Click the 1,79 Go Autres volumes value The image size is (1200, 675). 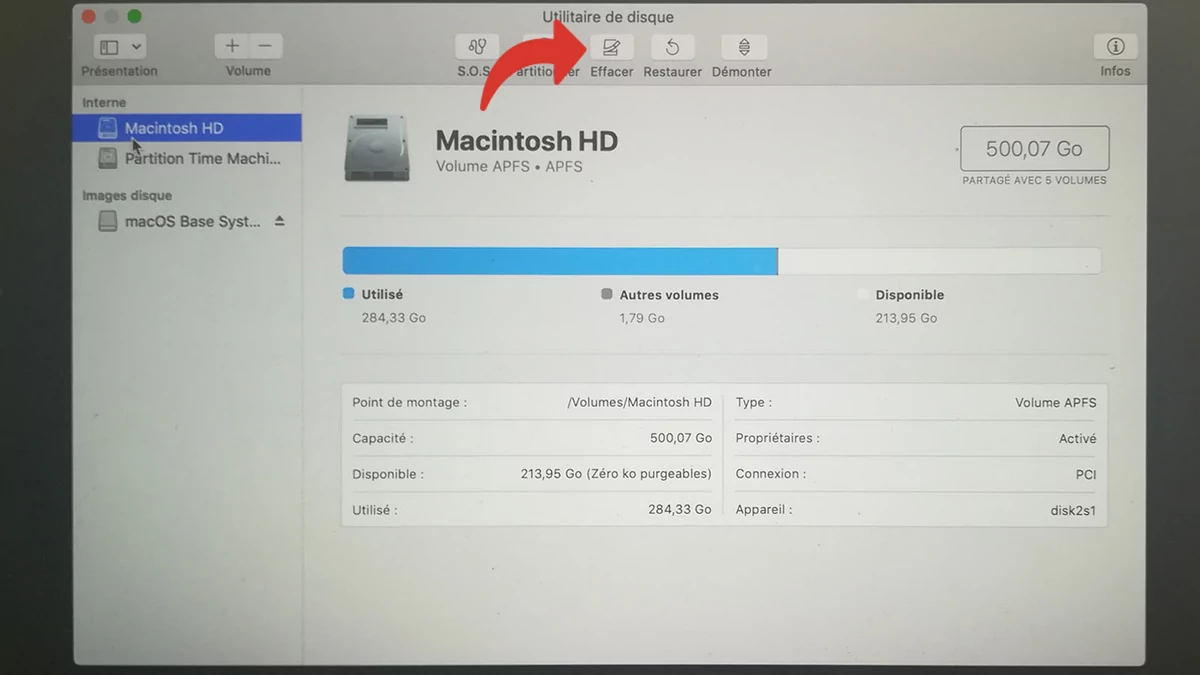[x=642, y=318]
